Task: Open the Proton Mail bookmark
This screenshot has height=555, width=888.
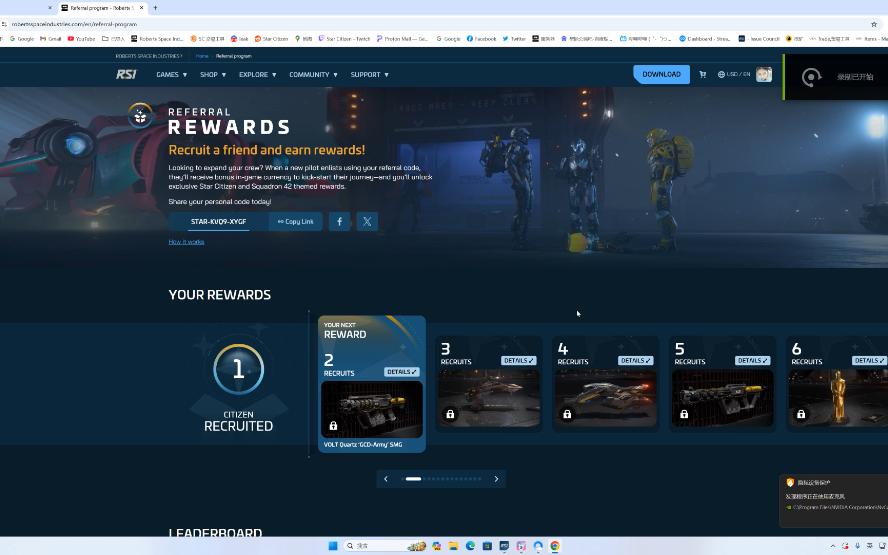Action: pyautogui.click(x=402, y=39)
